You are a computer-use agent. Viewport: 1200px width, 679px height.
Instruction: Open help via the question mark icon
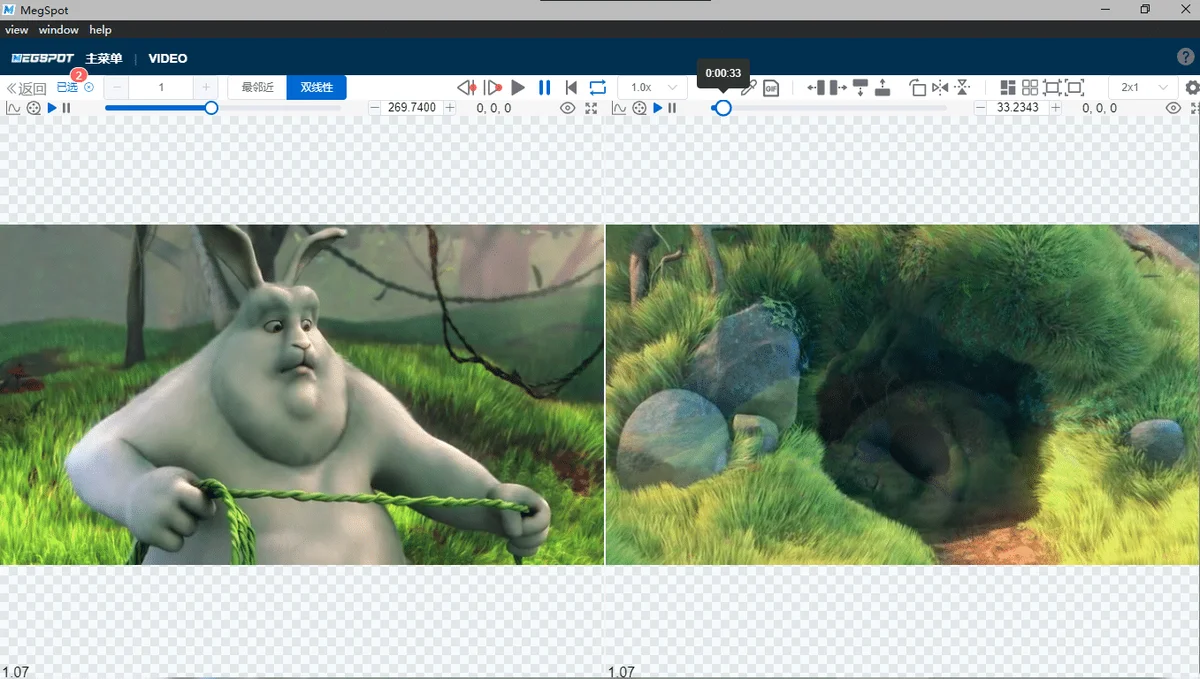pos(1186,58)
